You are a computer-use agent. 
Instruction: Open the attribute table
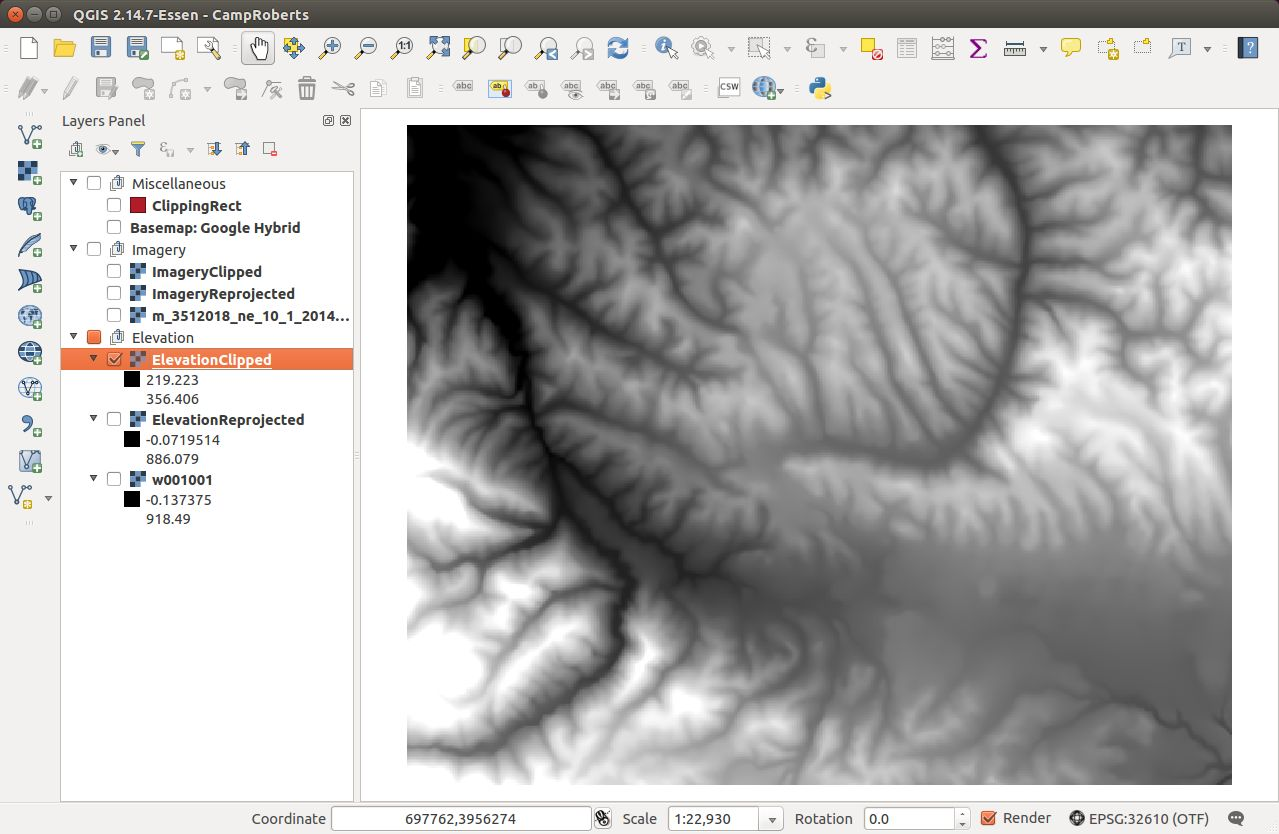[x=906, y=47]
